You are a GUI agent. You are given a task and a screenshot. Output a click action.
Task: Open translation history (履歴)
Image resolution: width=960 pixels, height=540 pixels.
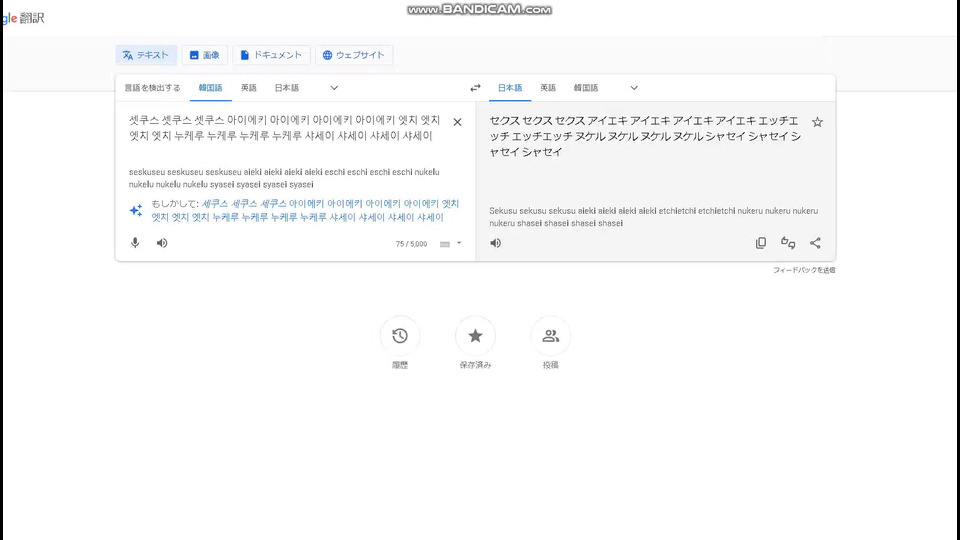(400, 336)
